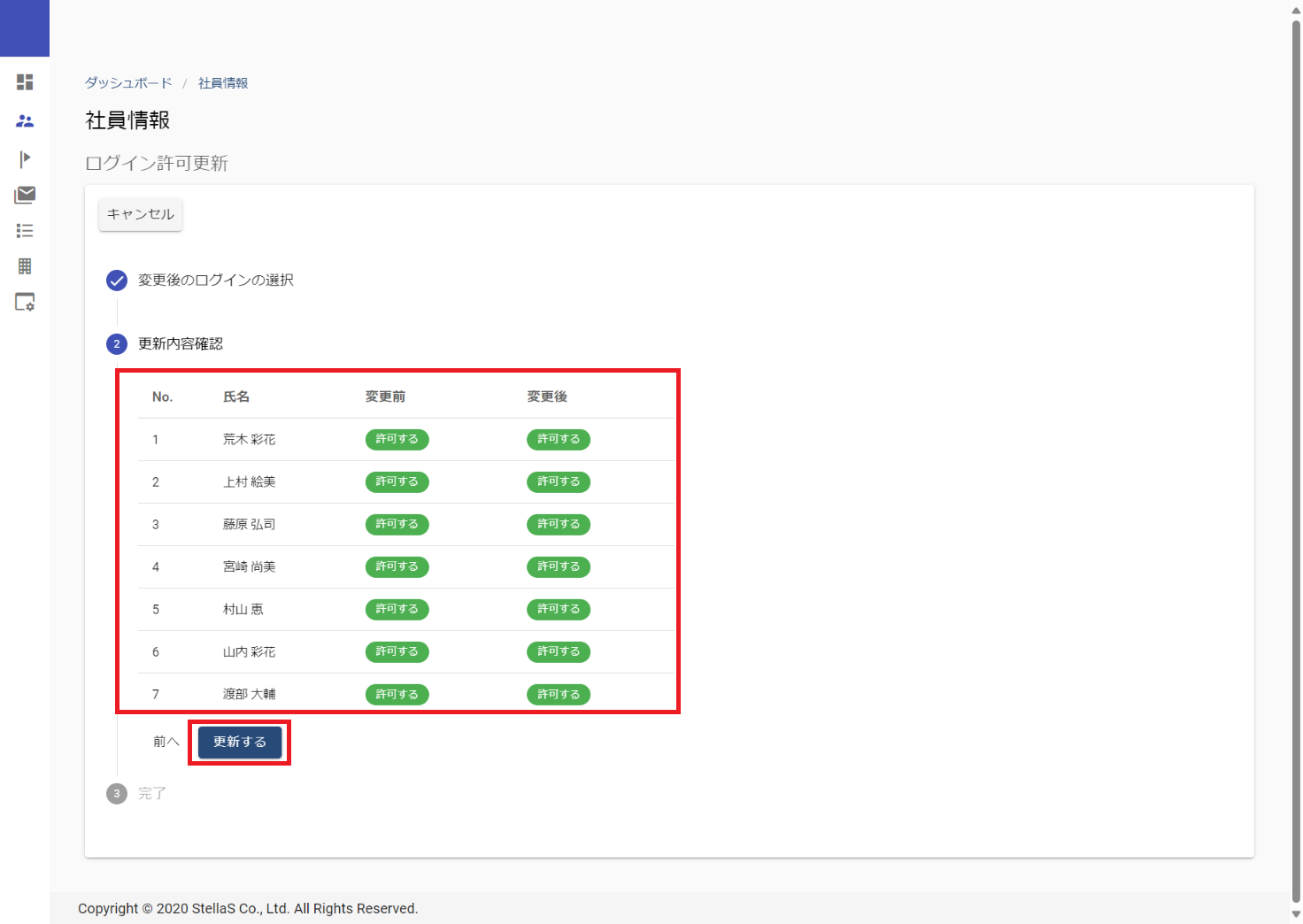Open the table grid sidebar icon
Viewport: 1303px width, 924px height.
pos(25,266)
